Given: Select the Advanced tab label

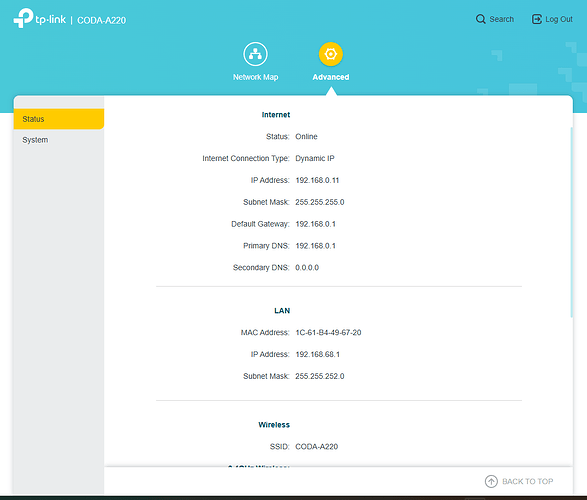Looking at the screenshot, I should (x=331, y=77).
